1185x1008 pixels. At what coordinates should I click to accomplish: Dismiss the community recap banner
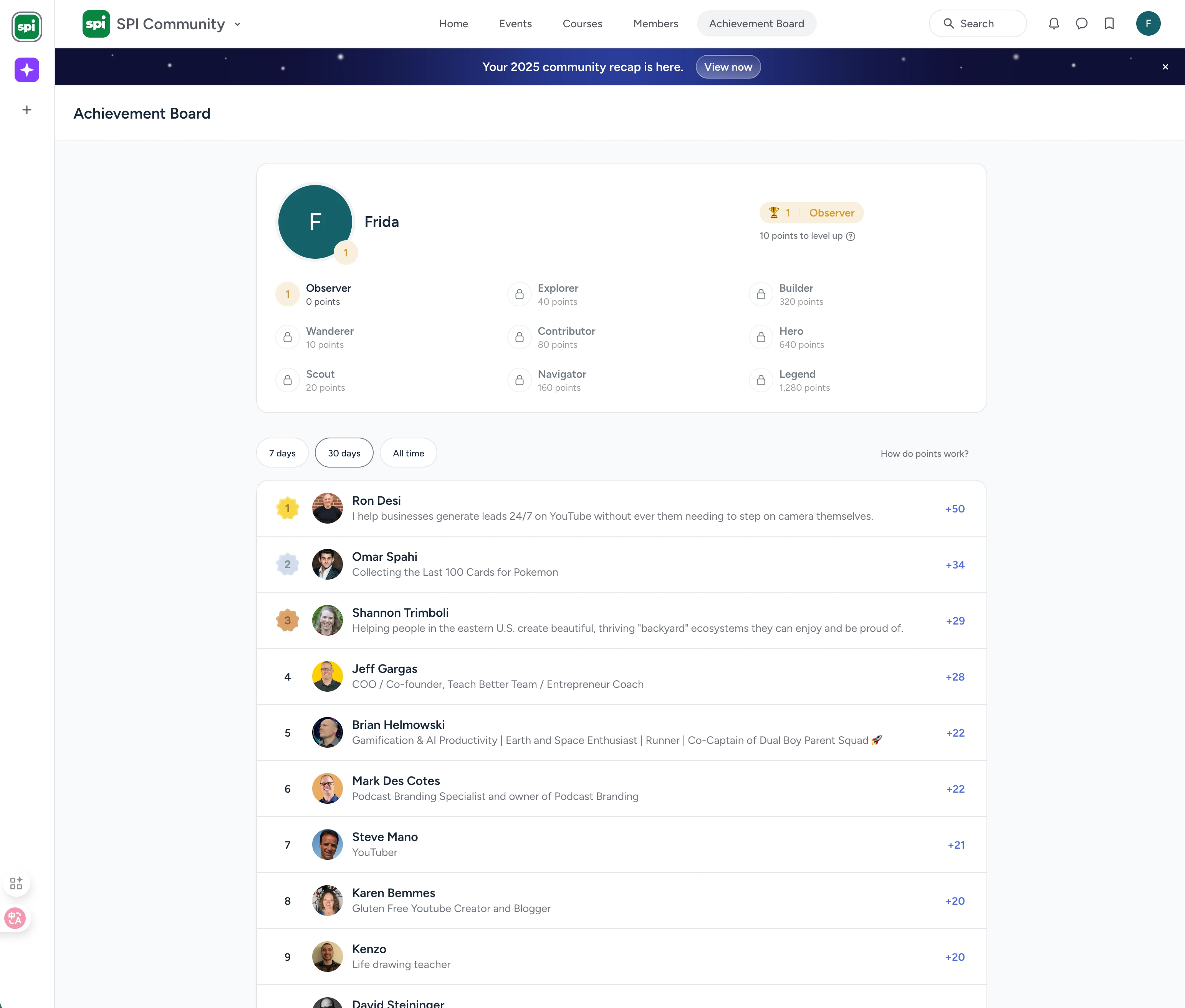pos(1165,67)
